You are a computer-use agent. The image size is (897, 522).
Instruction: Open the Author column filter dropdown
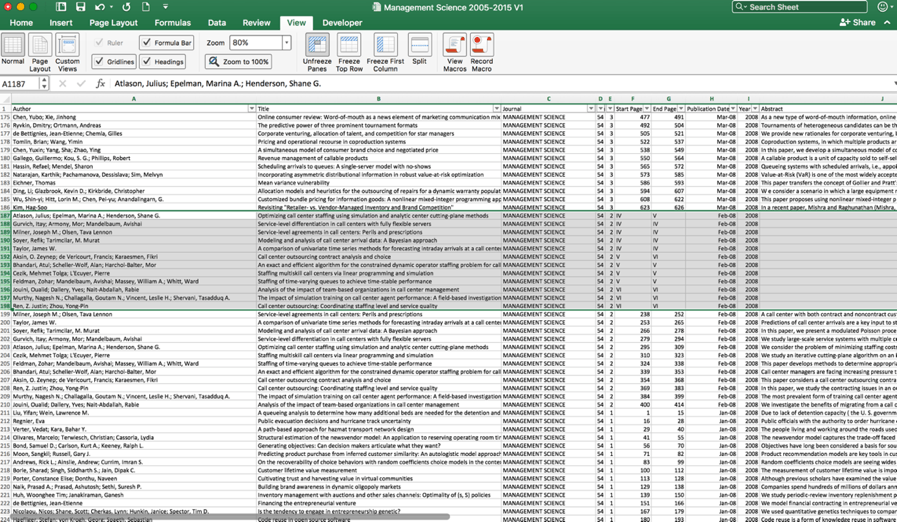[x=251, y=109]
